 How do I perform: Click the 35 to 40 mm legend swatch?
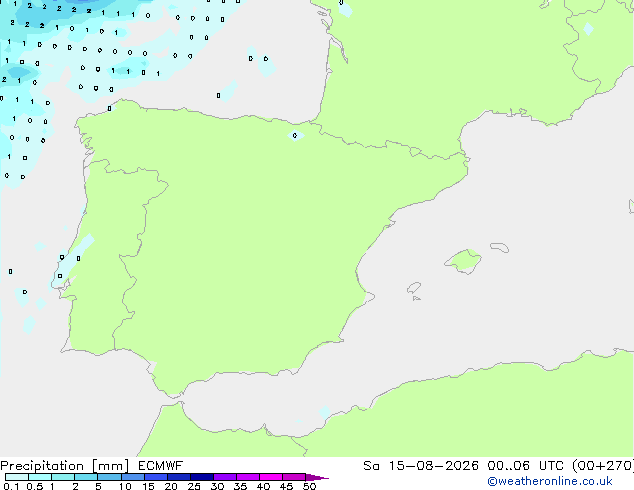tap(247, 477)
